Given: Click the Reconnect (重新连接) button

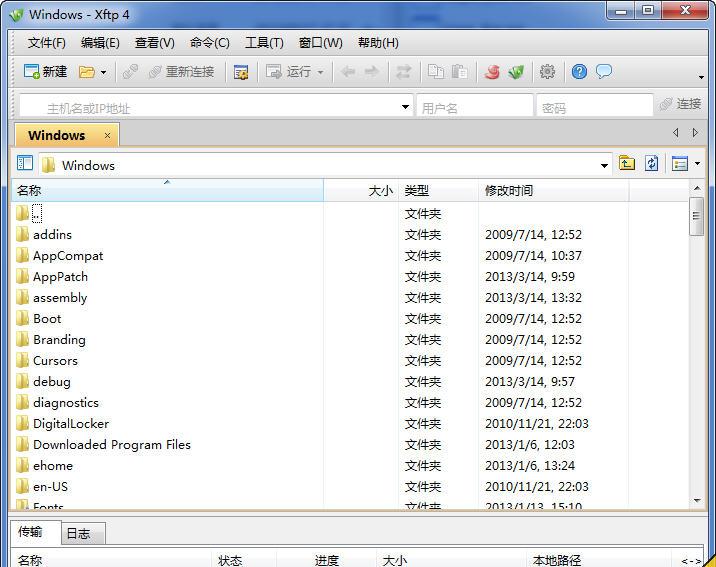Looking at the screenshot, I should click(x=181, y=72).
